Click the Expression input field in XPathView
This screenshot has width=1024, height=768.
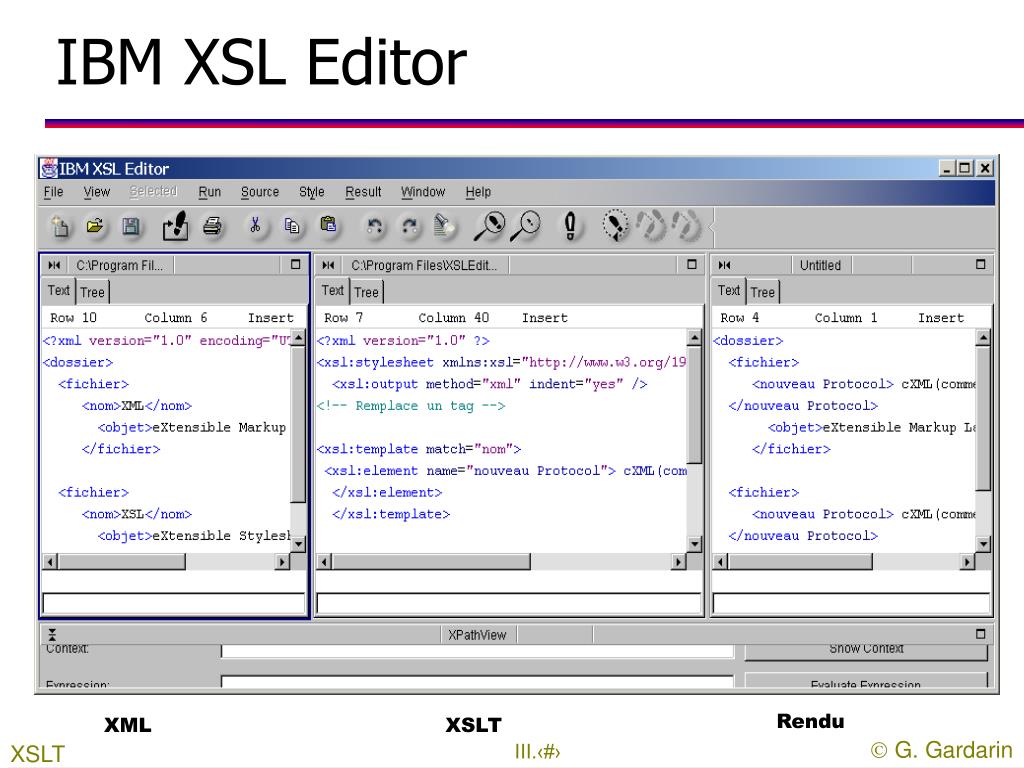click(x=477, y=681)
